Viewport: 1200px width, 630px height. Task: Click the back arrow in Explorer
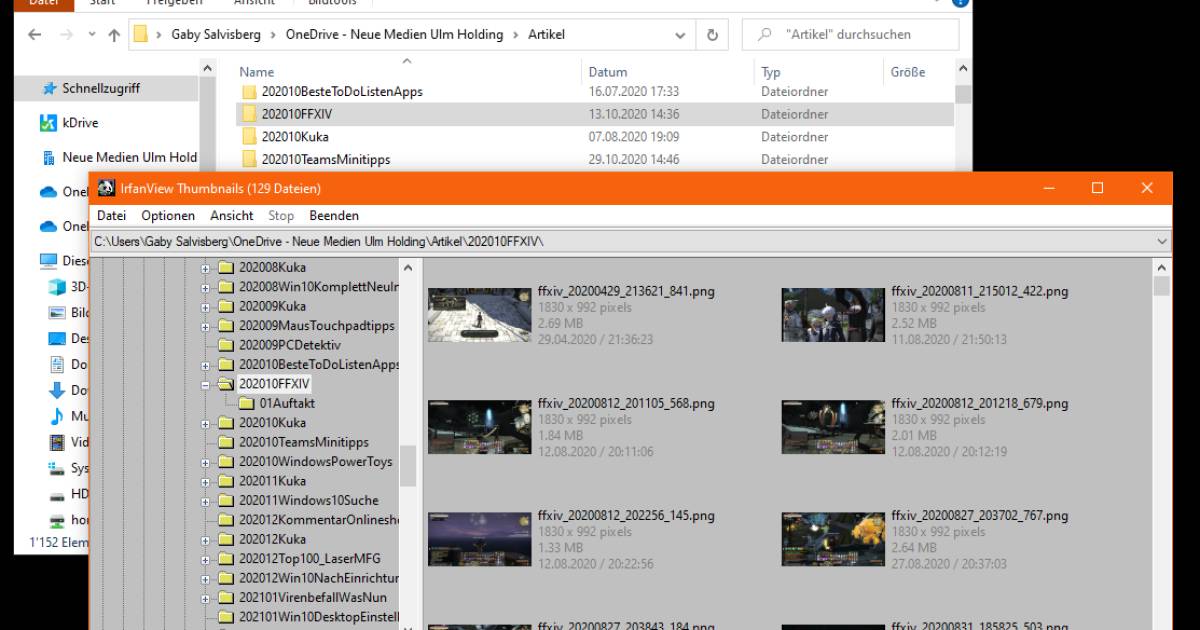(34, 34)
